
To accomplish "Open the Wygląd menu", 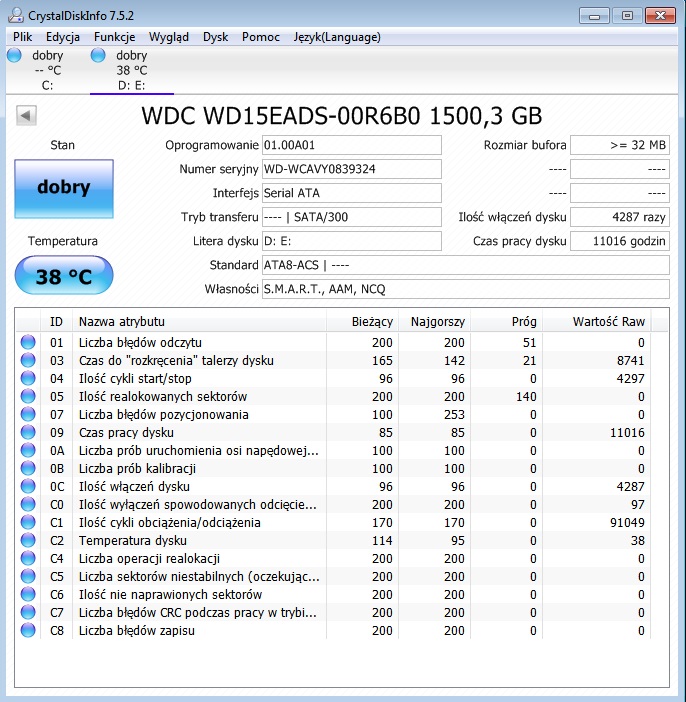I will tap(169, 37).
